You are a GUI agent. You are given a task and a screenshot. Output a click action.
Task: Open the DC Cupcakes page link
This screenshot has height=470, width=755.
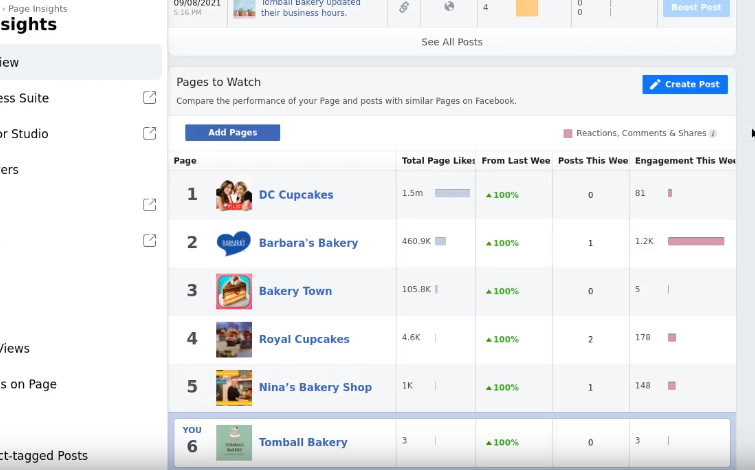click(x=296, y=195)
